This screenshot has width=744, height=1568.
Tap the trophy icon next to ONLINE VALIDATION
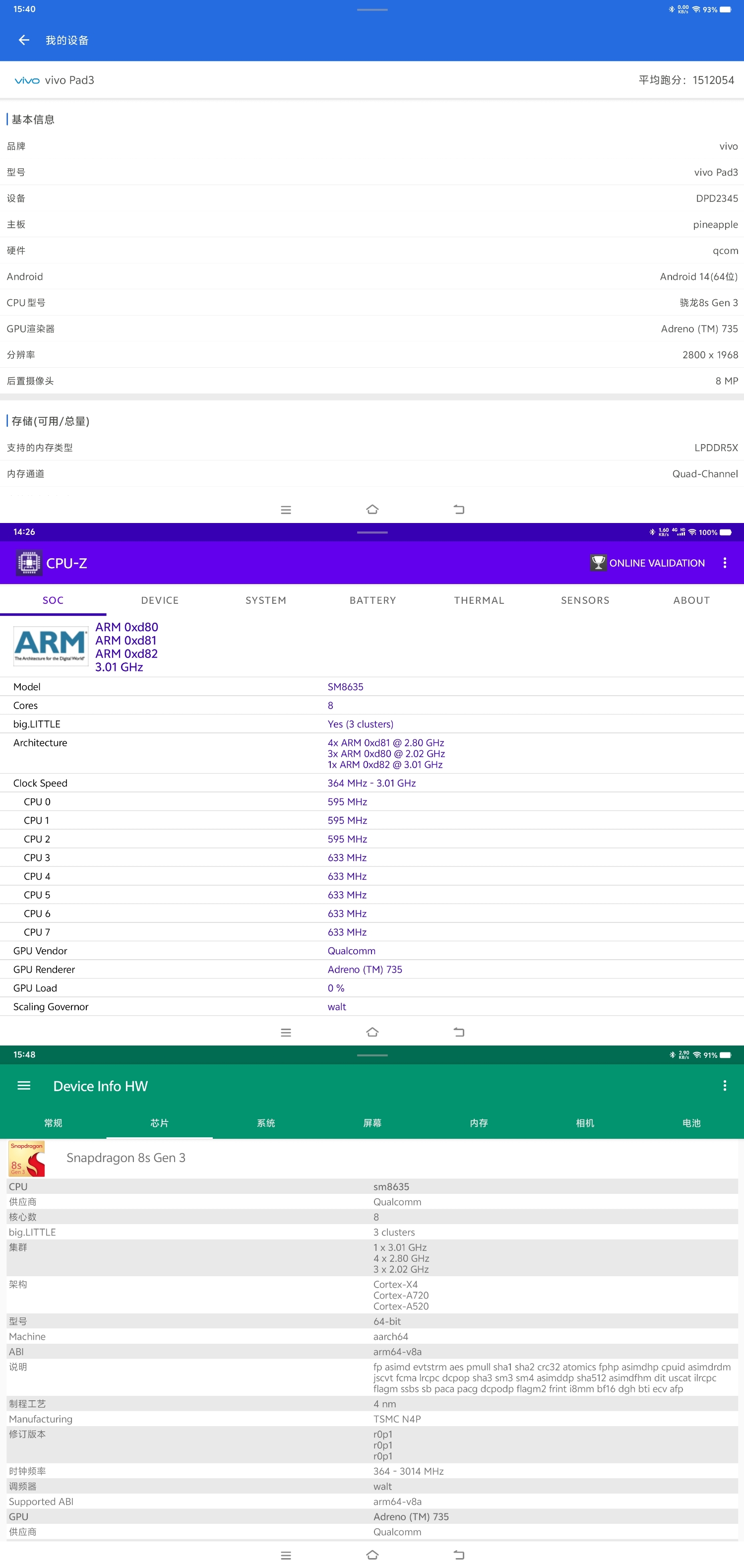coord(598,562)
